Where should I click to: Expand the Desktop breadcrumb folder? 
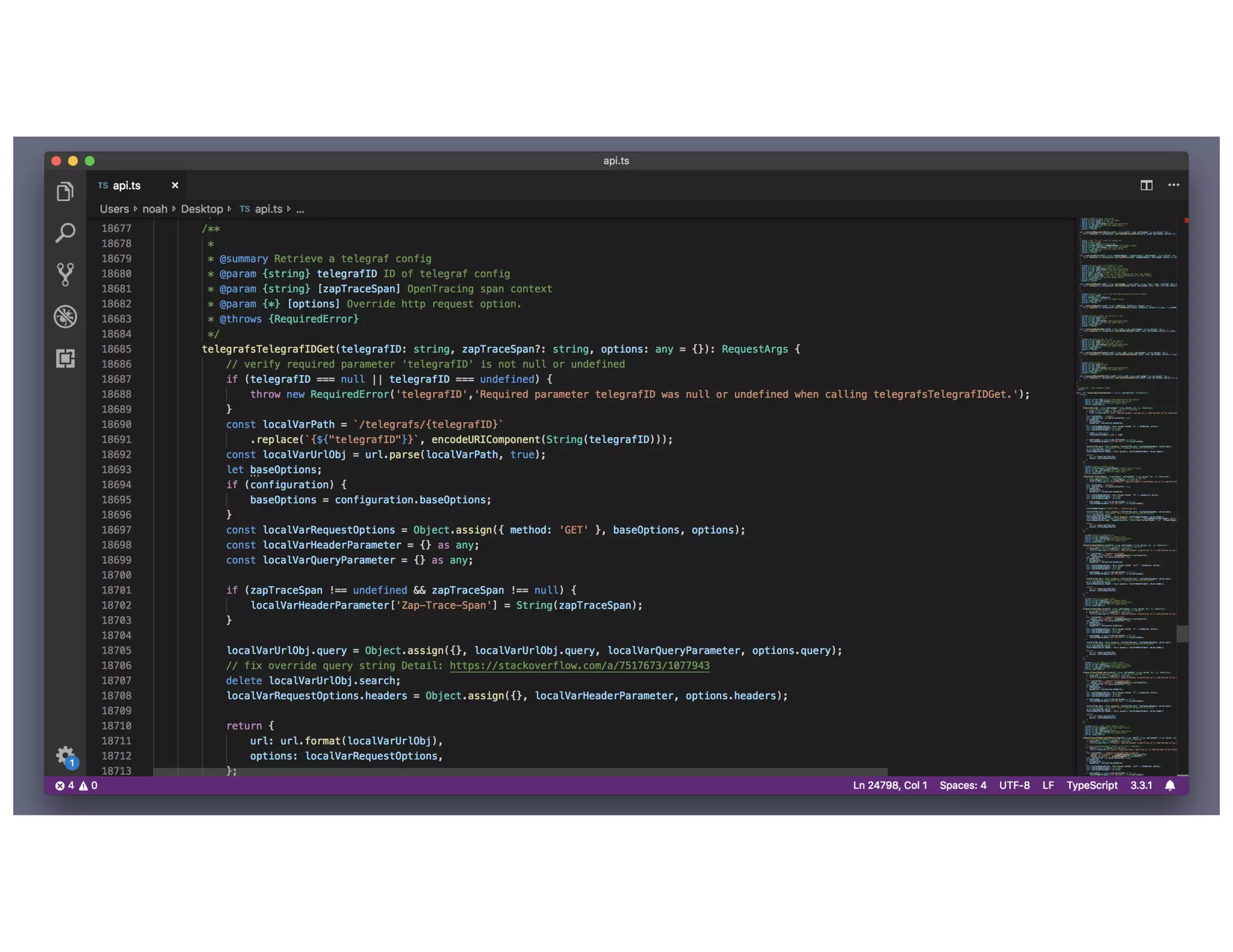click(202, 209)
